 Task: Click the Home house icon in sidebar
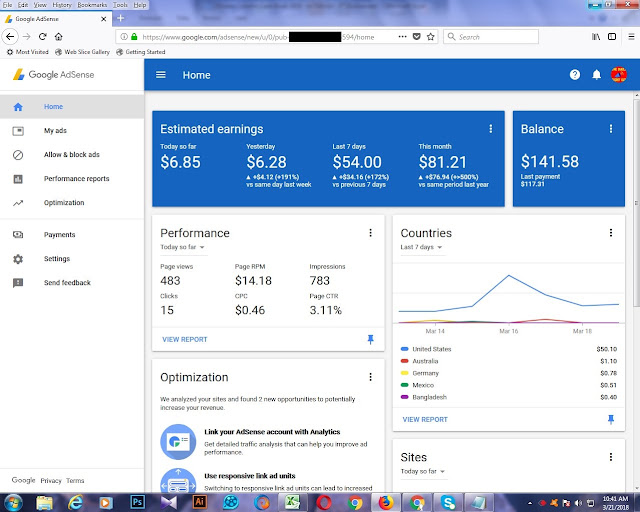pyautogui.click(x=18, y=107)
